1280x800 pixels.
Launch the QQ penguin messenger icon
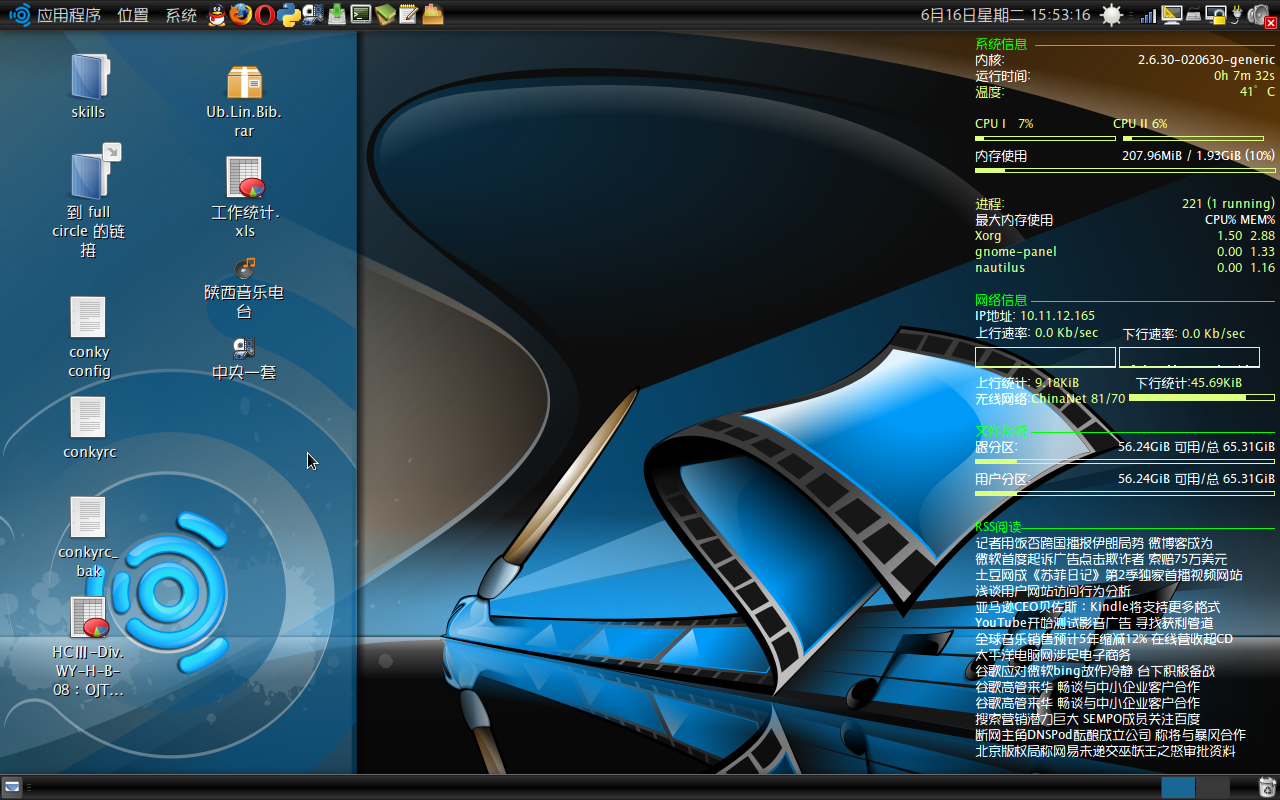point(217,15)
